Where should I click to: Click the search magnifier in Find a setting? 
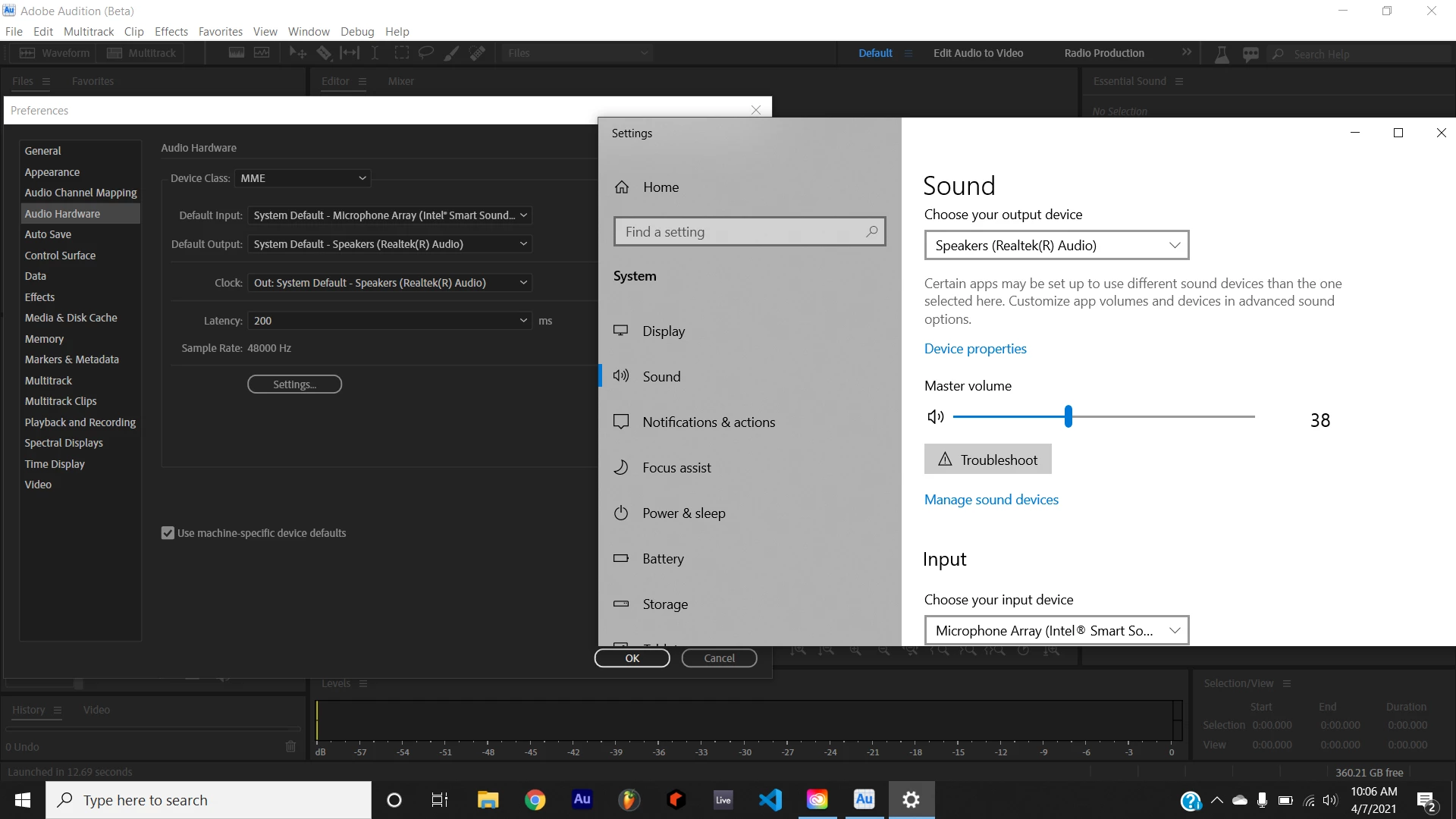(x=871, y=231)
